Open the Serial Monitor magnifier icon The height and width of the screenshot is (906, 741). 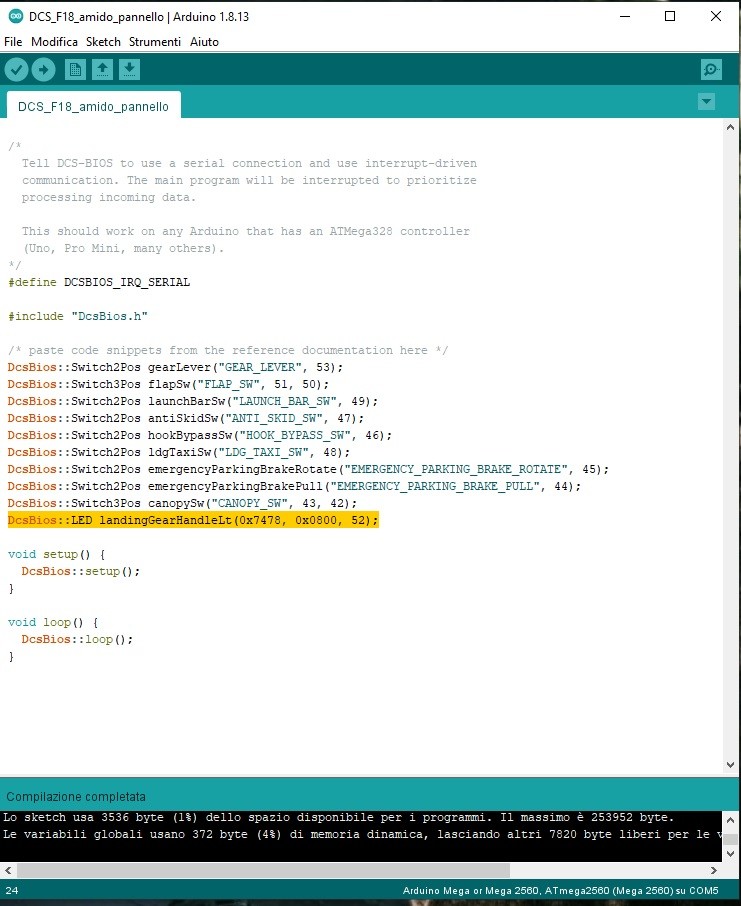click(711, 70)
